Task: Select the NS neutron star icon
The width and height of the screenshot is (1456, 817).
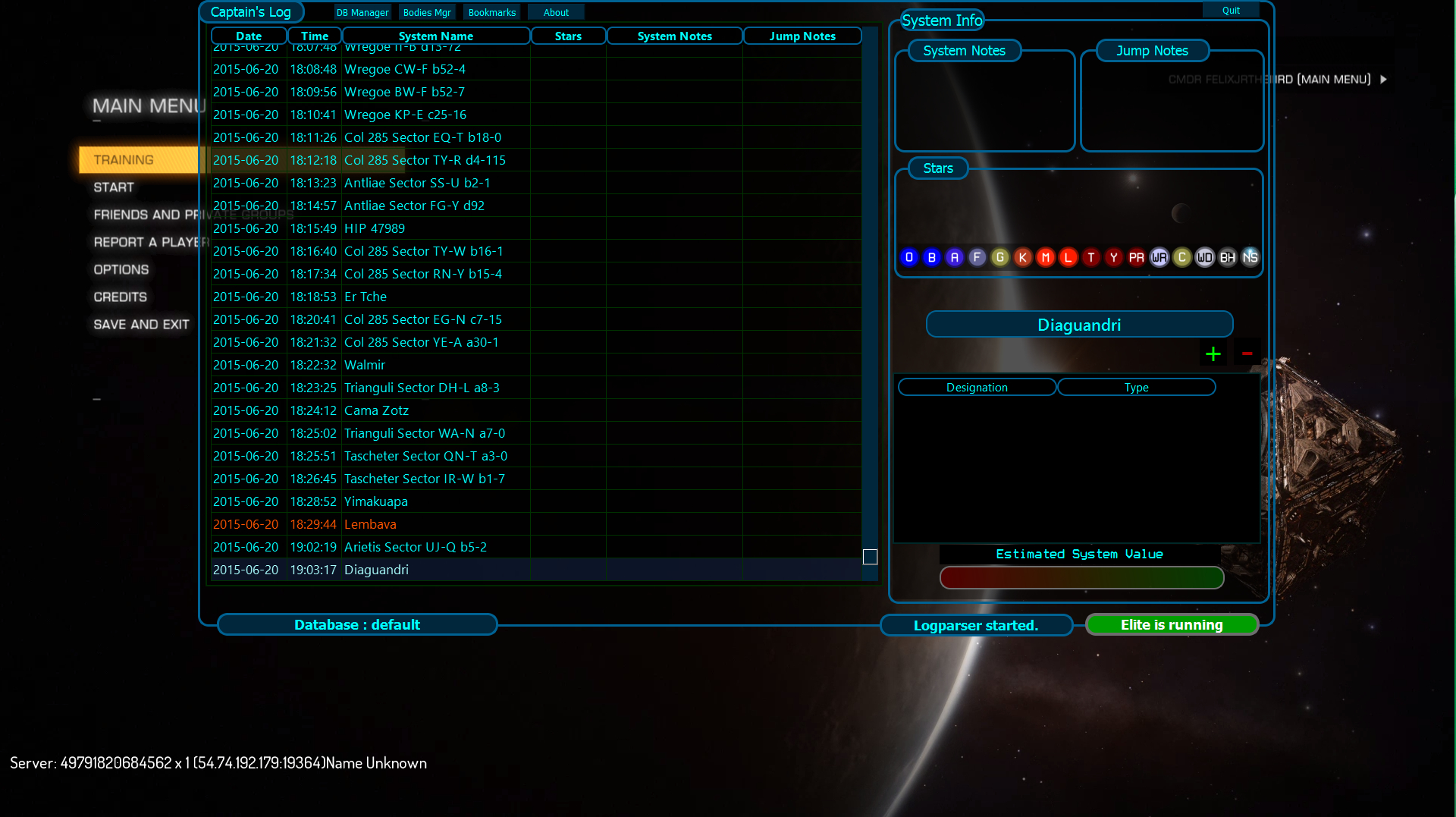Action: (x=1250, y=258)
